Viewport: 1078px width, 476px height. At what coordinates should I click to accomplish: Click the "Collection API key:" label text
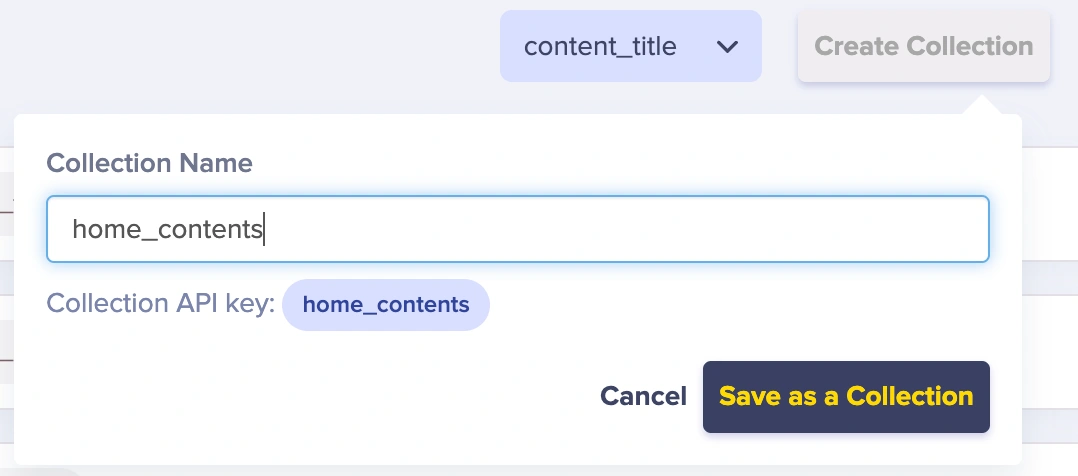click(161, 305)
